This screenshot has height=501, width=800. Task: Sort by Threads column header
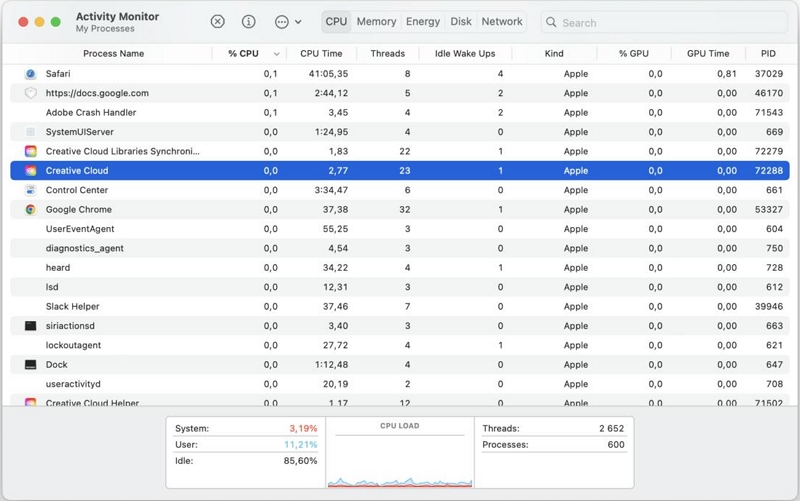click(x=388, y=54)
